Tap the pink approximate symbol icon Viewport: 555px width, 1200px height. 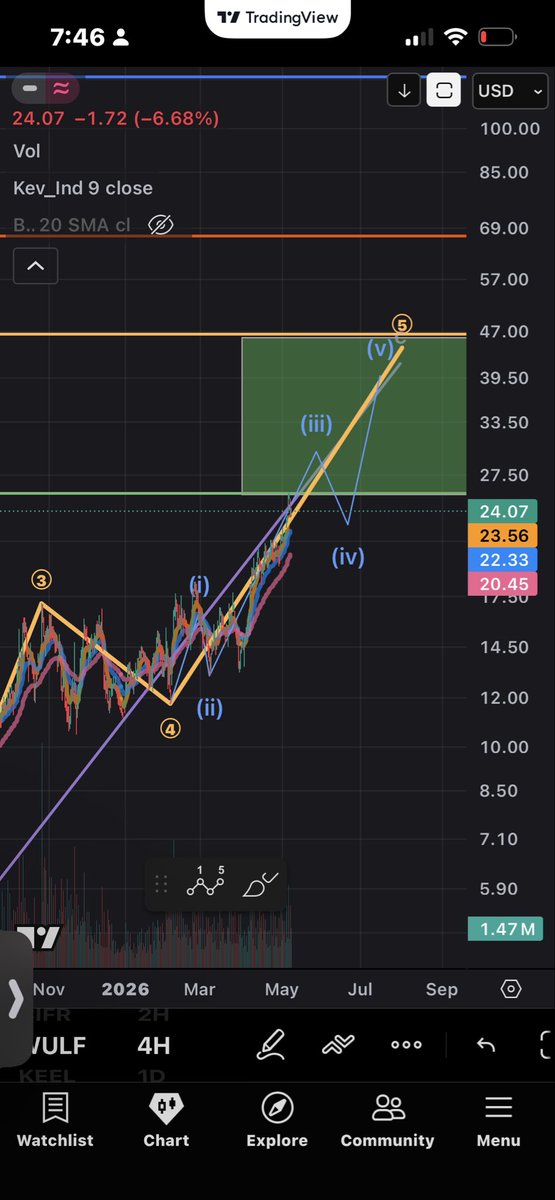(61, 88)
